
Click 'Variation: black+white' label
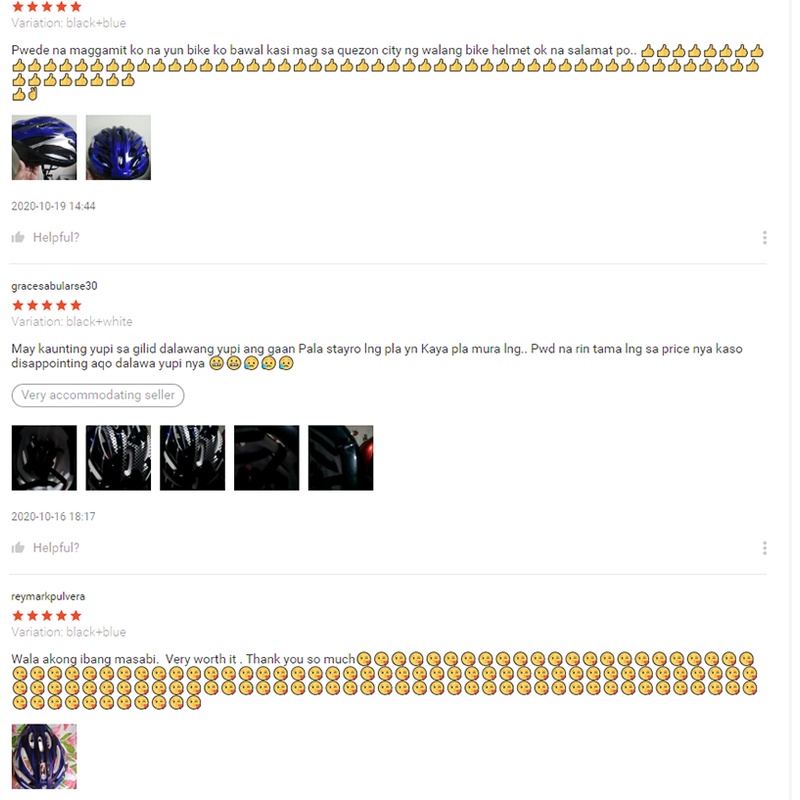[72, 321]
